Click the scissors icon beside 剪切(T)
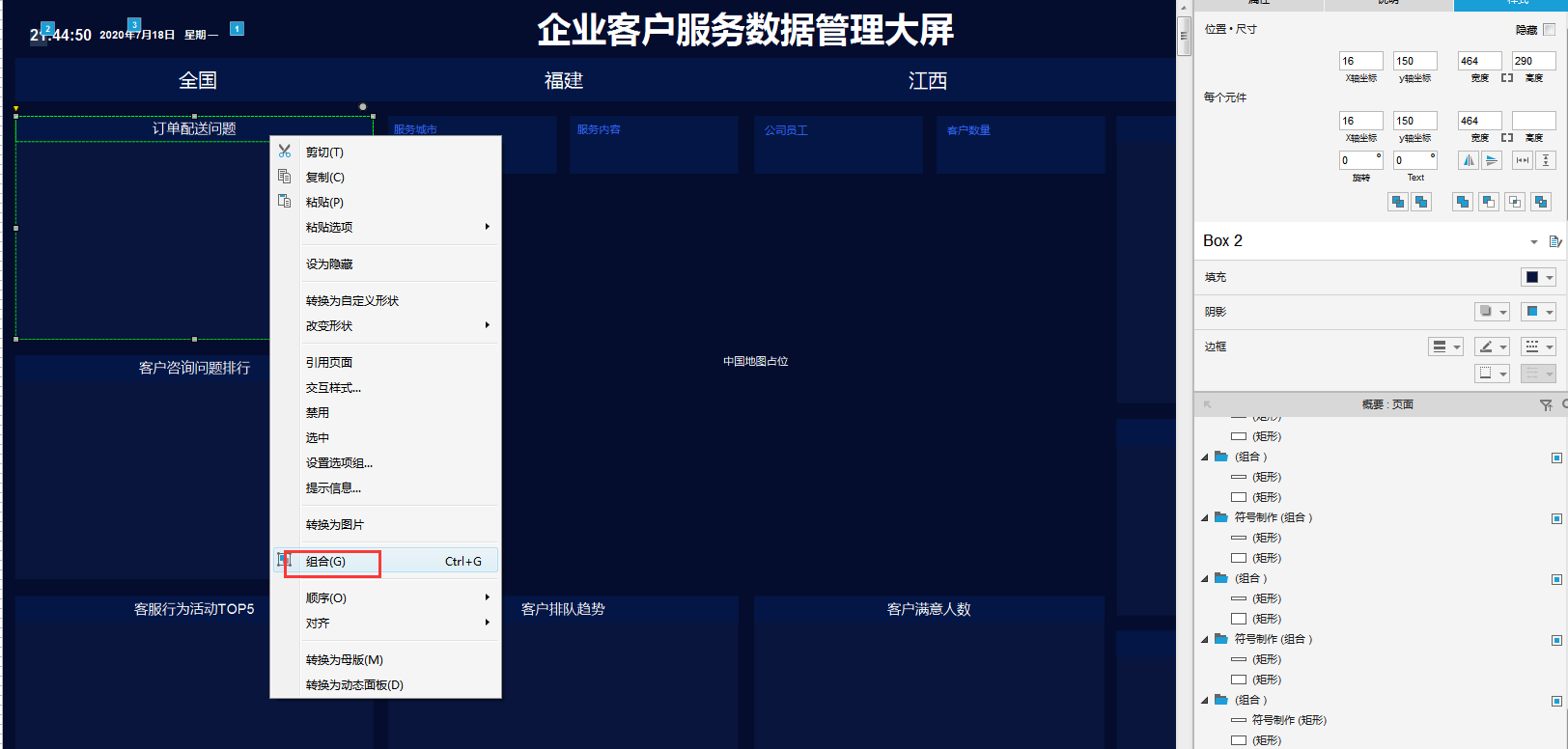The width and height of the screenshot is (1568, 749). pos(285,152)
